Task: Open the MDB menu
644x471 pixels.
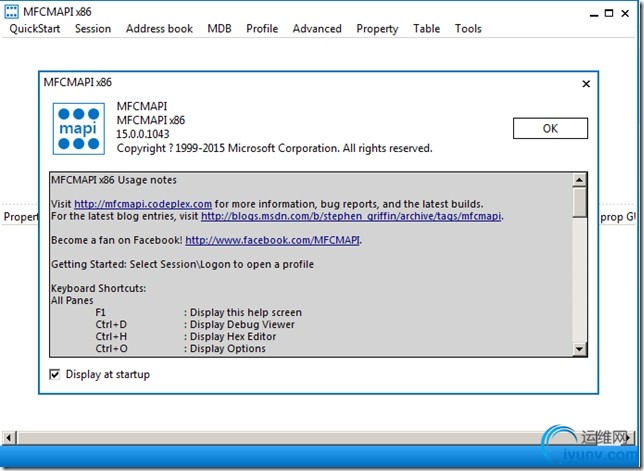Action: 219,29
